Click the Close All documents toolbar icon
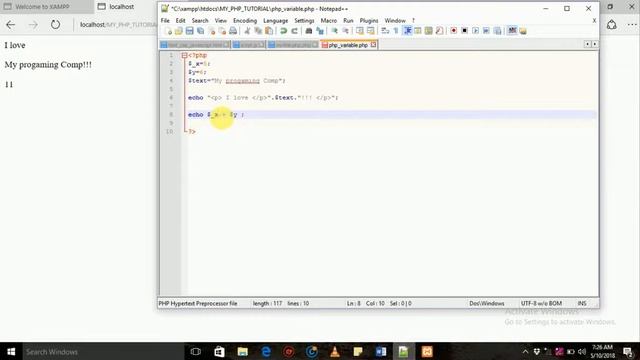640x360 pixels. tap(222, 31)
